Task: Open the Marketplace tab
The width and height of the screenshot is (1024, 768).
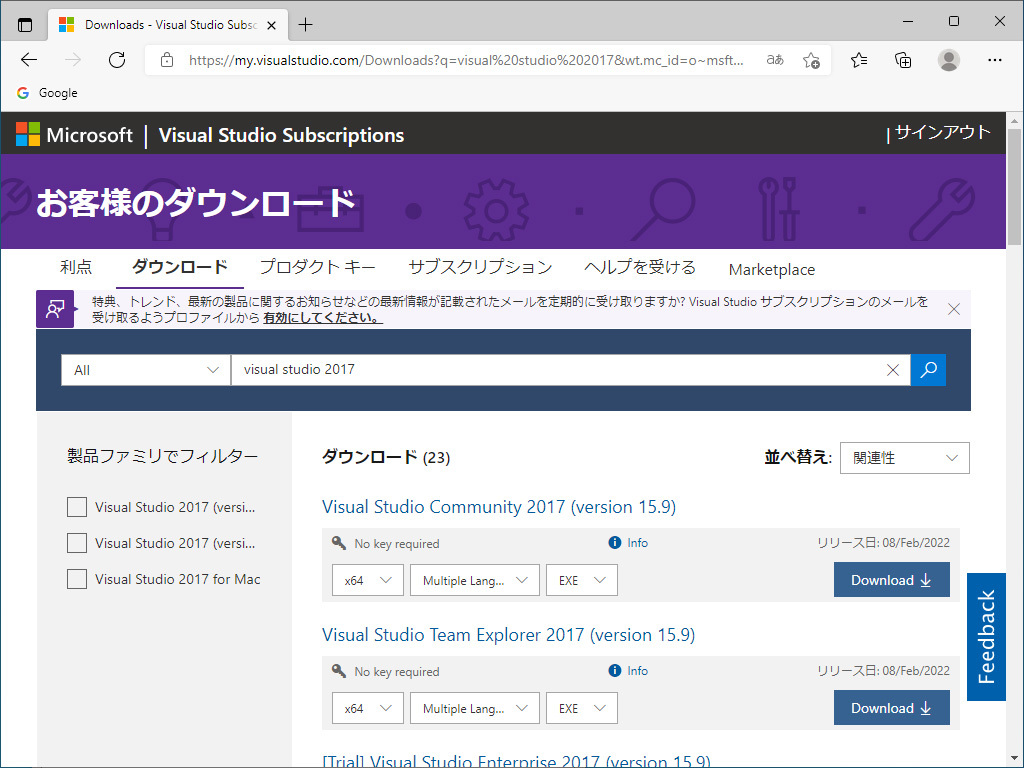Action: [772, 269]
